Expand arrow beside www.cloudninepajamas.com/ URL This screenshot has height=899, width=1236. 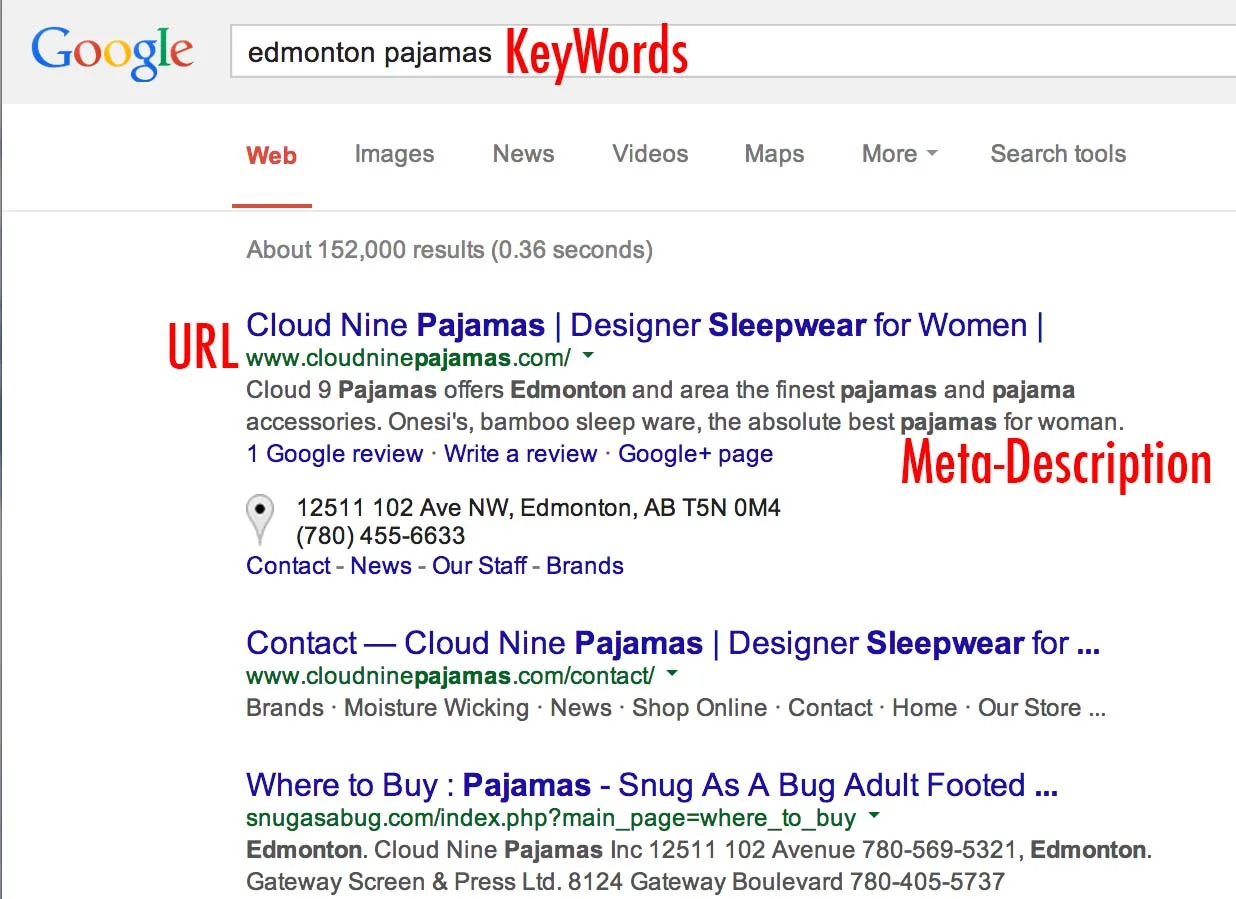[588, 356]
